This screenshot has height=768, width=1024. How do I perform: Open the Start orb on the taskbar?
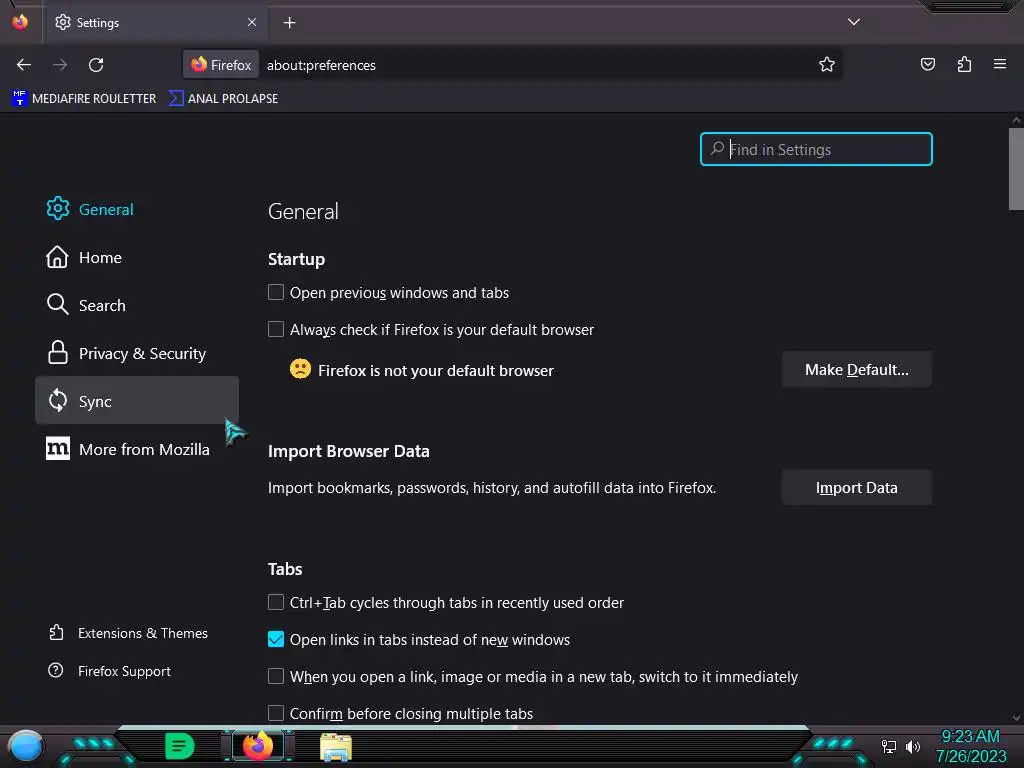point(25,746)
